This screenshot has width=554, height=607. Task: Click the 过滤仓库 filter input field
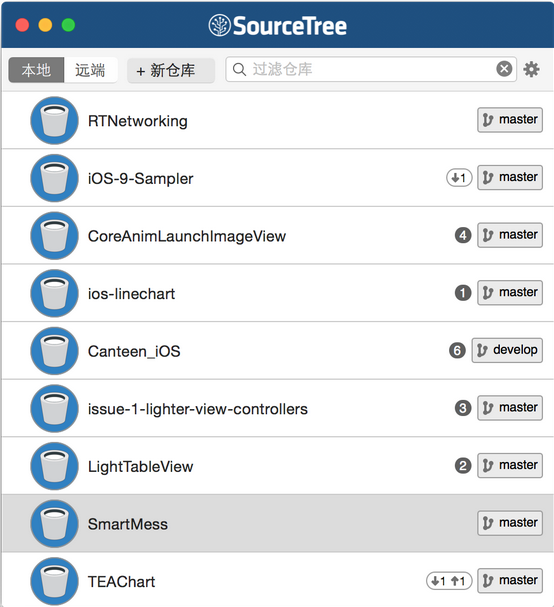[x=371, y=70]
